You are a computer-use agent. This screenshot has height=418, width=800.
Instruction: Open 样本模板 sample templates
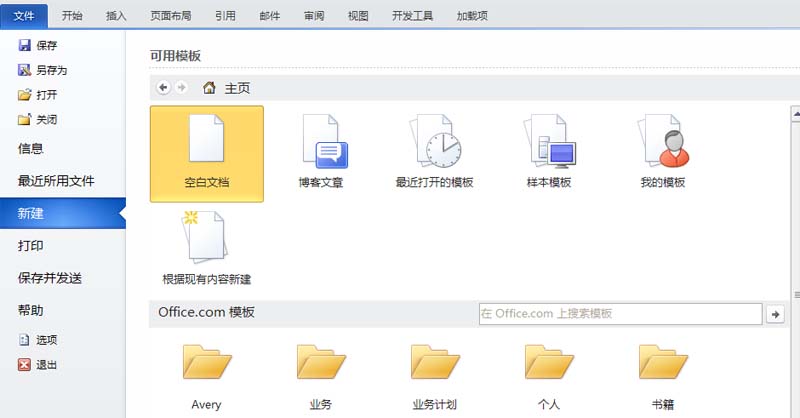click(549, 151)
